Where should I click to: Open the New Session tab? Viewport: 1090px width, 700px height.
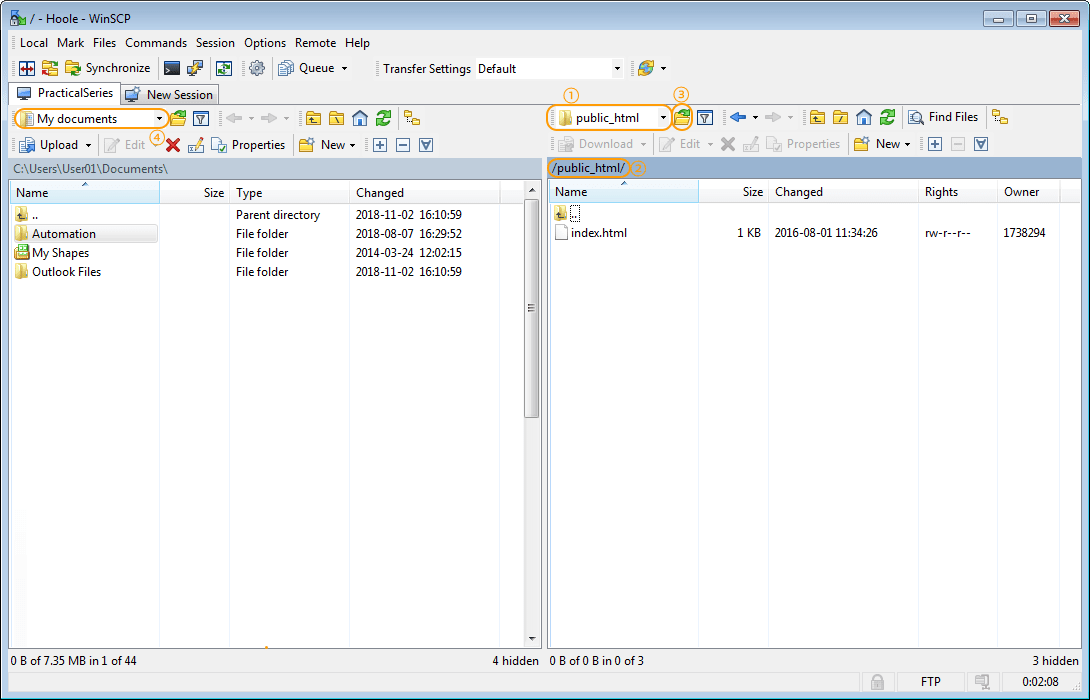point(170,95)
